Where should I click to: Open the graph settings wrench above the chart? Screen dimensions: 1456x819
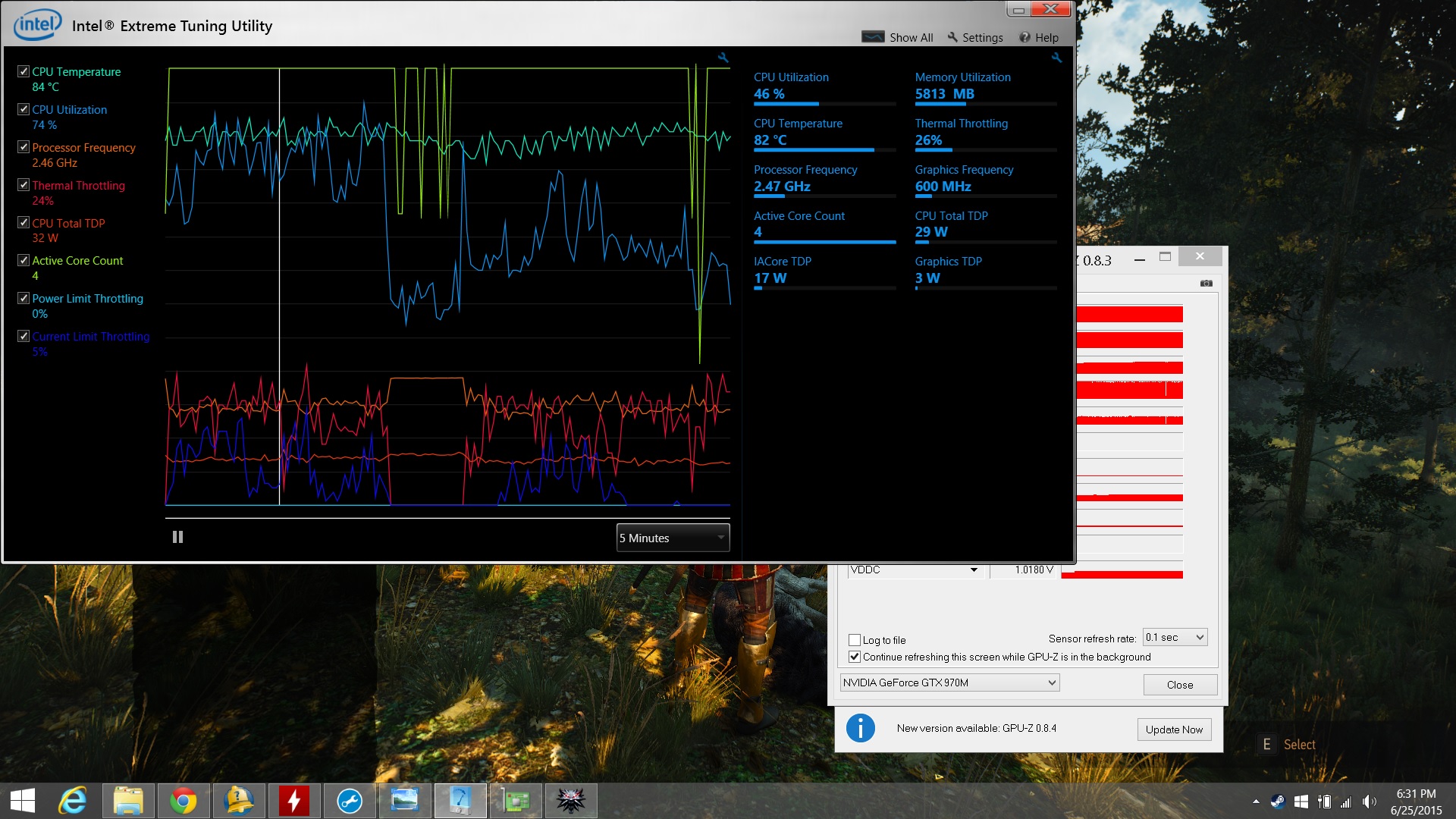tap(723, 58)
